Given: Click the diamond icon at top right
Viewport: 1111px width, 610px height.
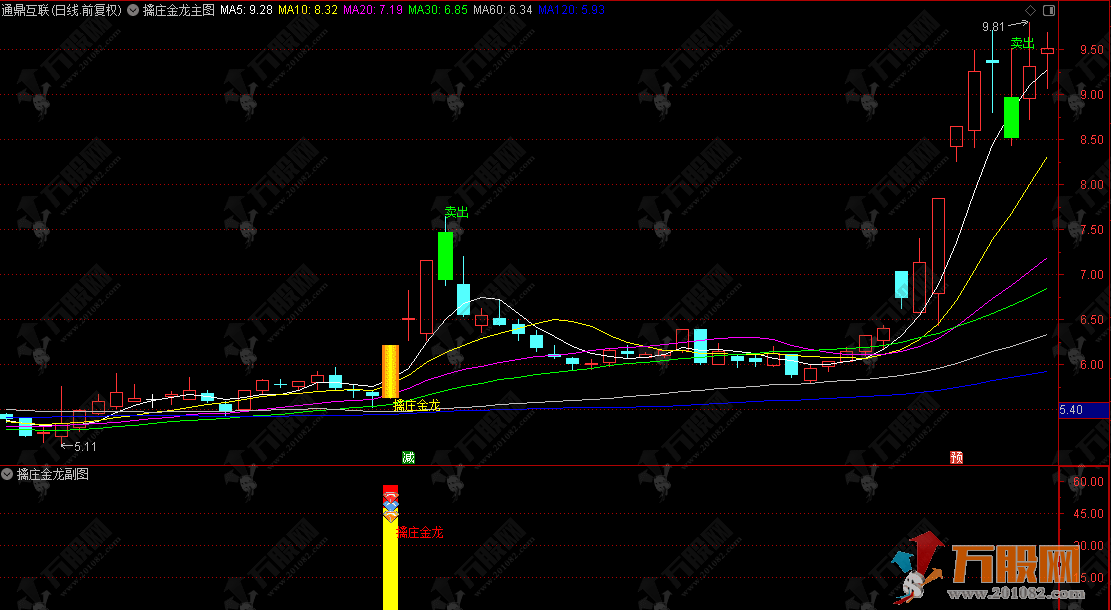Looking at the screenshot, I should tap(1030, 10).
